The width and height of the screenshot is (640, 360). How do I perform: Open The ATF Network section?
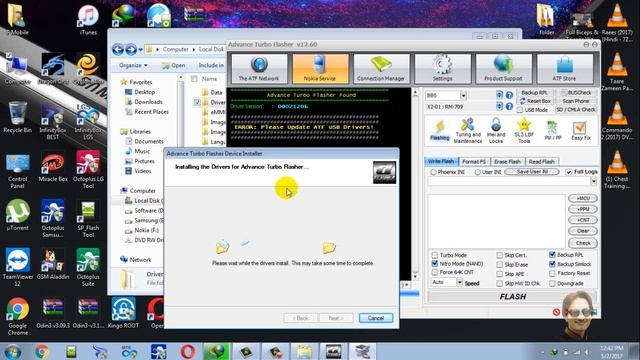click(259, 69)
